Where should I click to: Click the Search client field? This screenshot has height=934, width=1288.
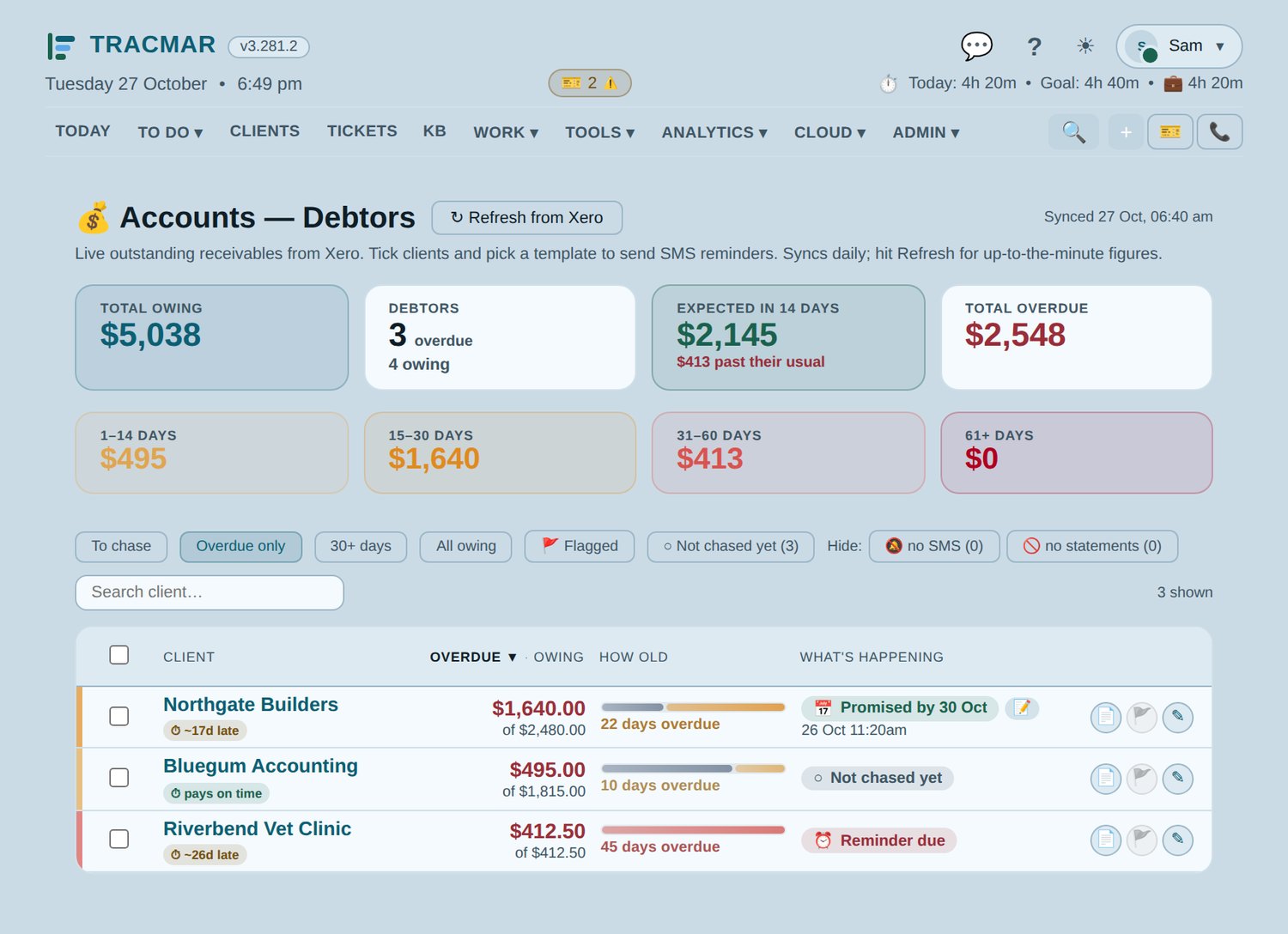click(210, 592)
